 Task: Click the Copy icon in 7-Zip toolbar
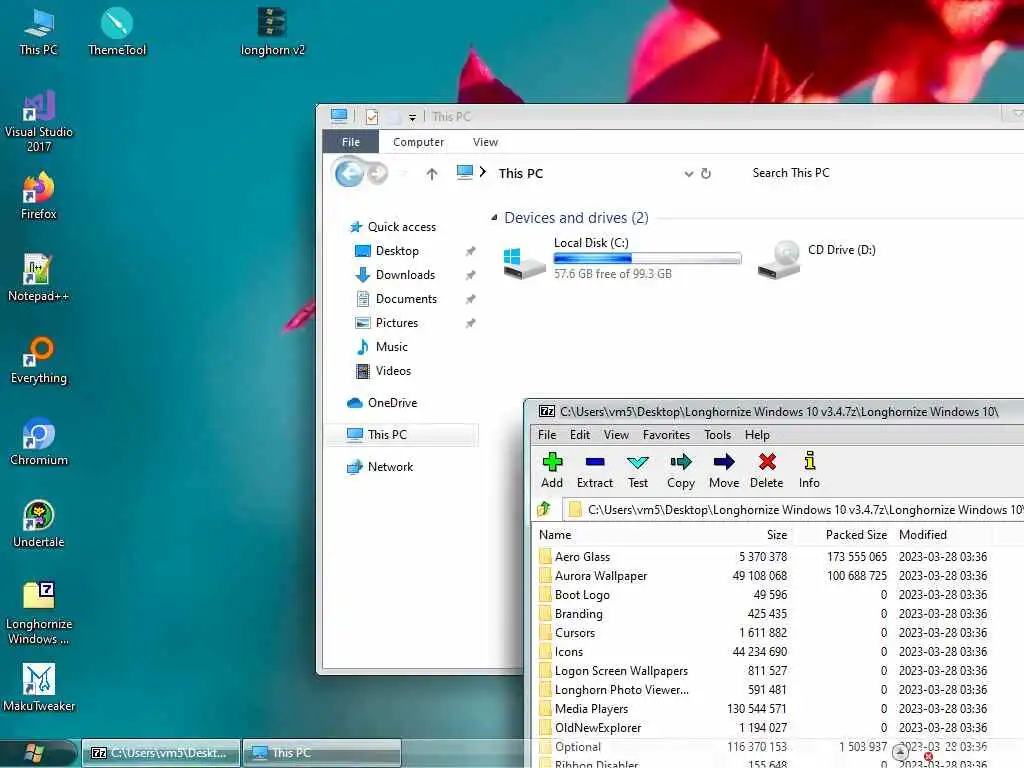pyautogui.click(x=680, y=470)
